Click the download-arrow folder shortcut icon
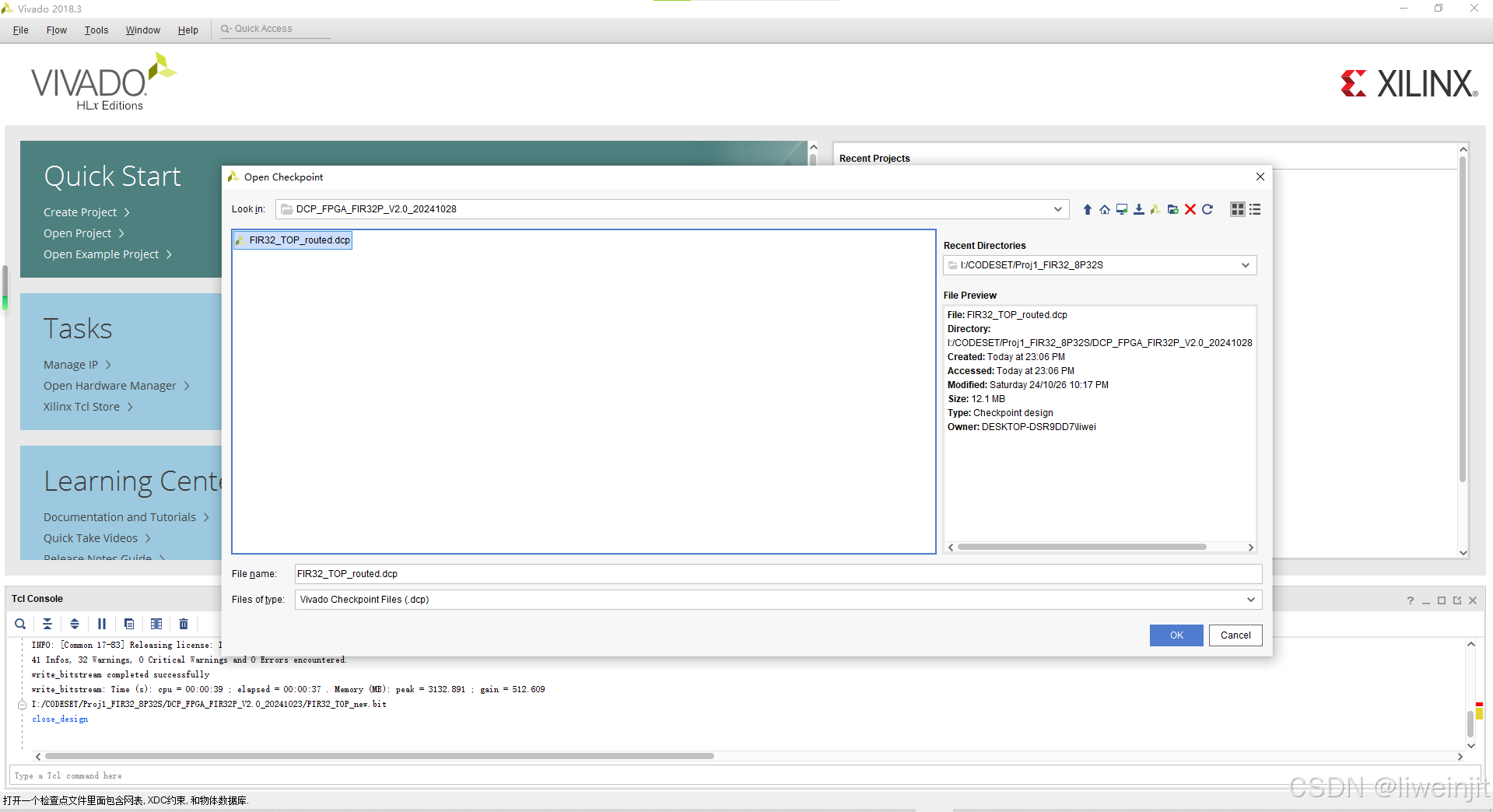 1138,209
